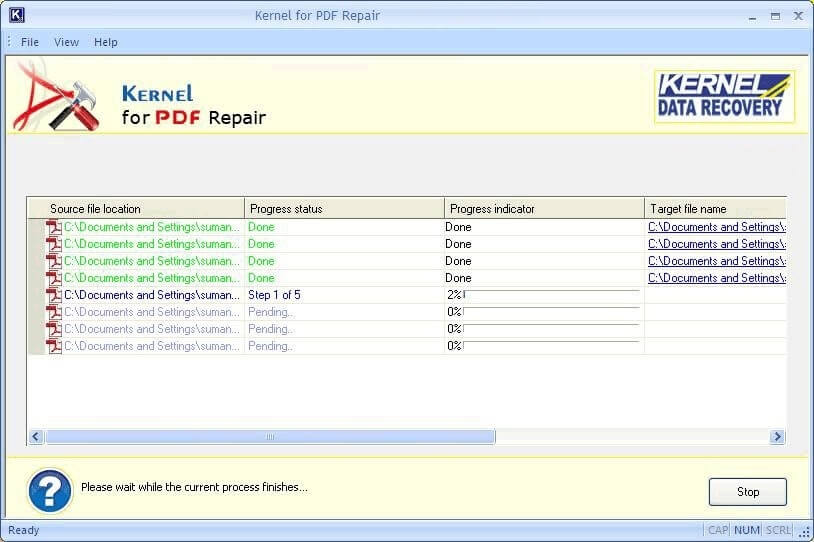The width and height of the screenshot is (814, 542).
Task: Click the Progress status column header
Action: pos(344,209)
